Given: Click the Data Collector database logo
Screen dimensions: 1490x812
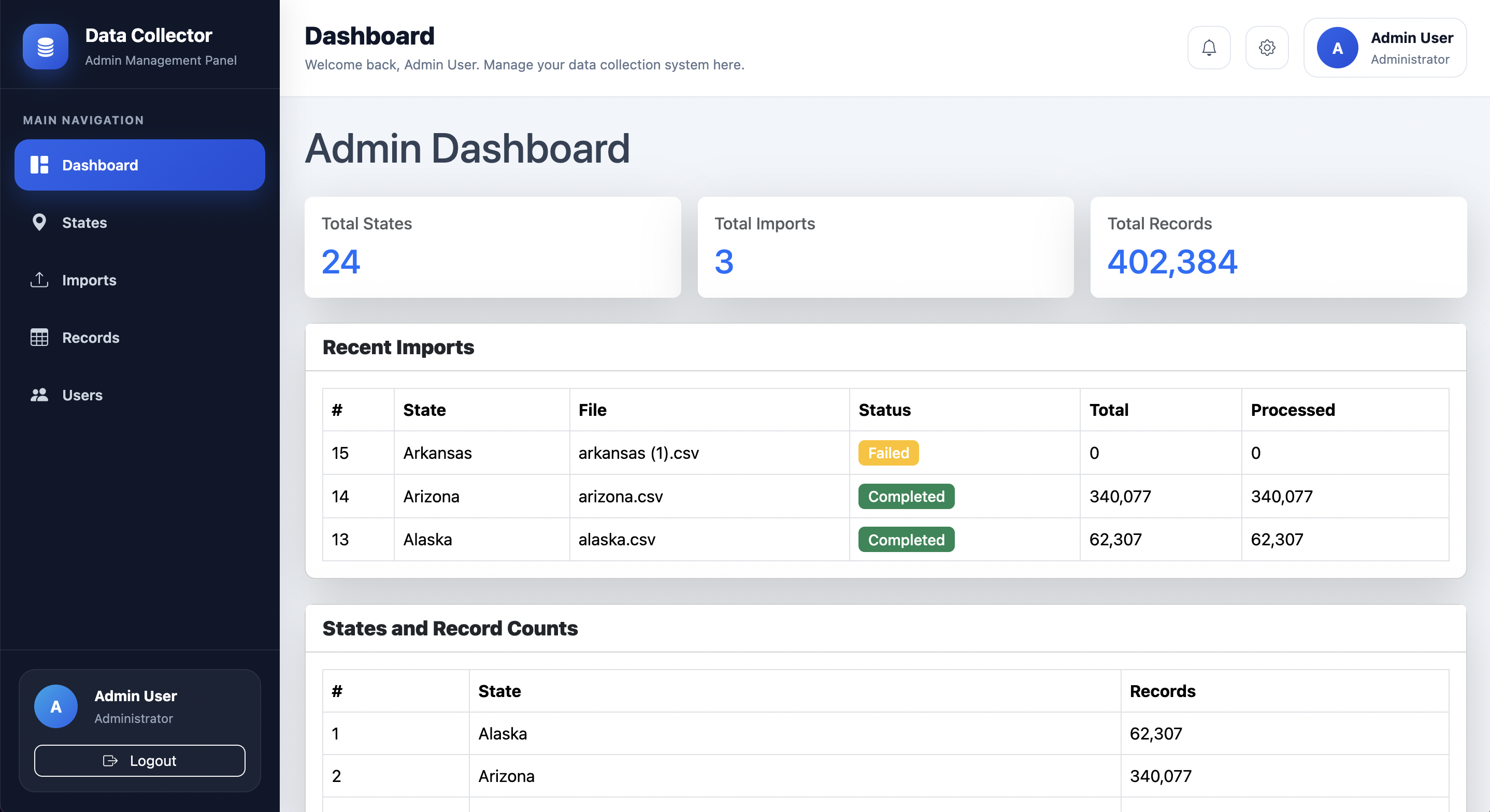Looking at the screenshot, I should pyautogui.click(x=45, y=47).
